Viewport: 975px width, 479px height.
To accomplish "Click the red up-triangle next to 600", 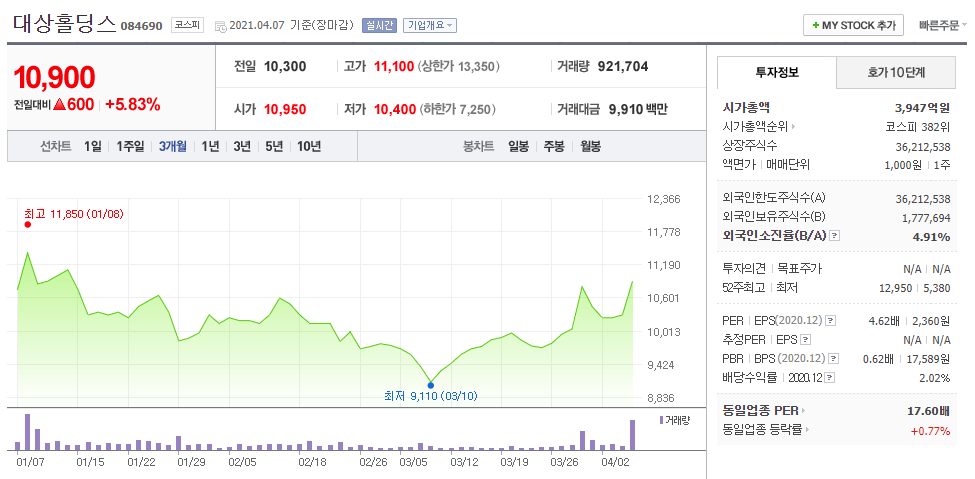I will click(x=59, y=105).
